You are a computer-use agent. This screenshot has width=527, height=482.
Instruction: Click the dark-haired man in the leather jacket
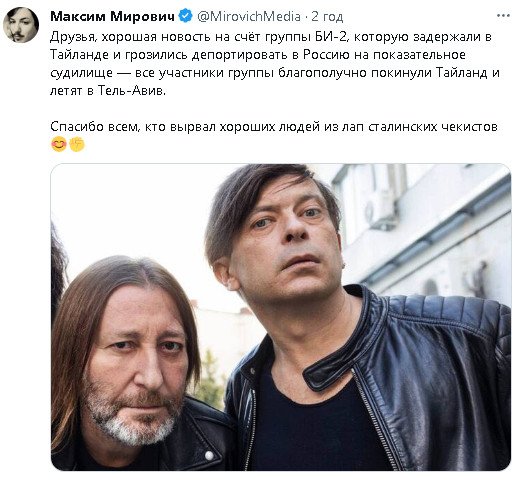click(x=336, y=319)
